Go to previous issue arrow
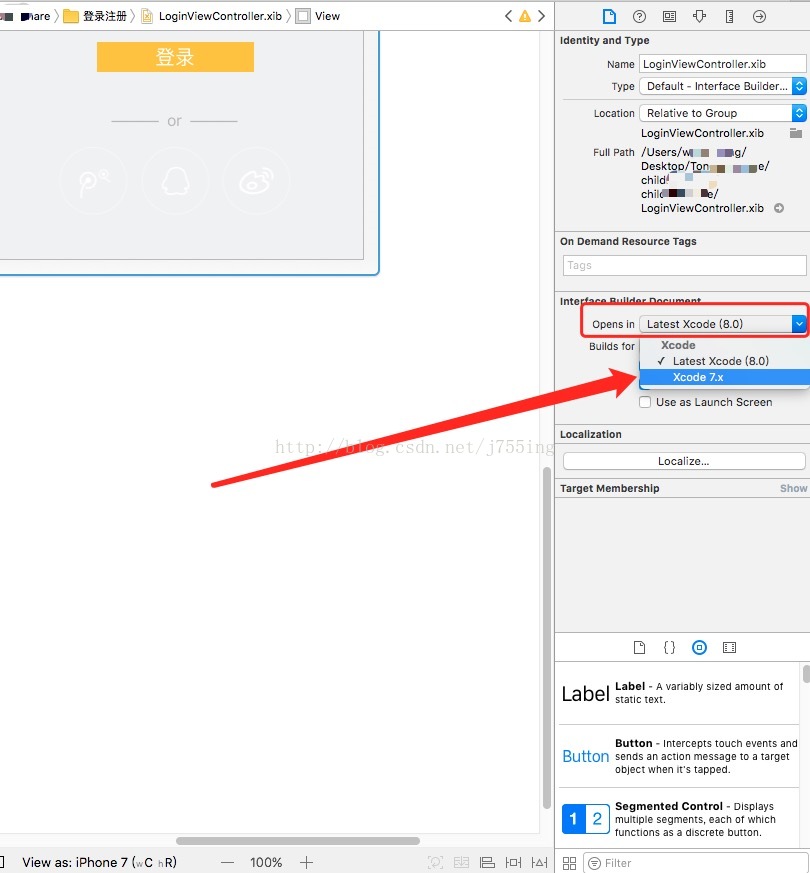810x873 pixels. pyautogui.click(x=508, y=16)
